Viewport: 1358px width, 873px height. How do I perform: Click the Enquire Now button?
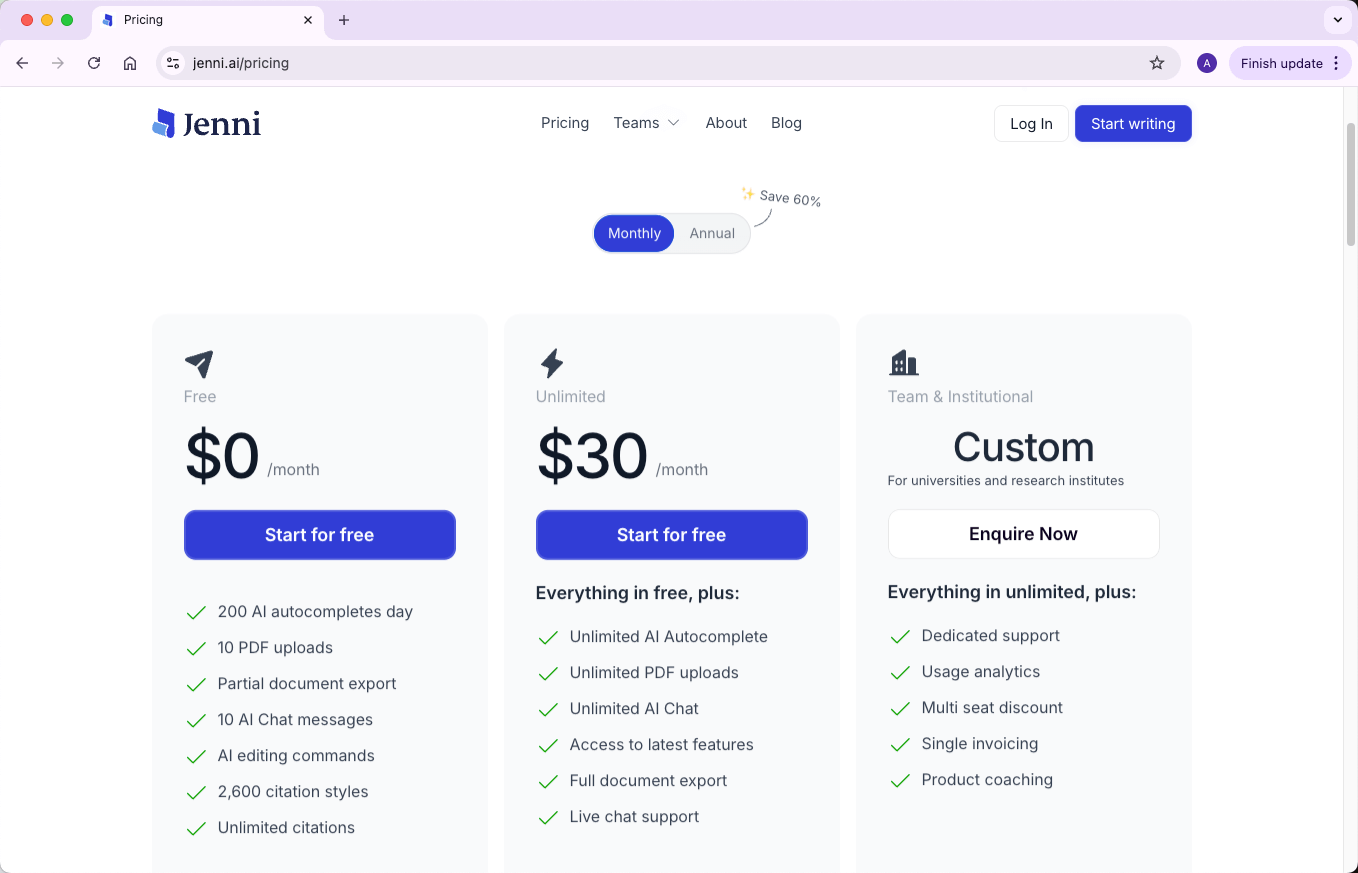[1023, 534]
